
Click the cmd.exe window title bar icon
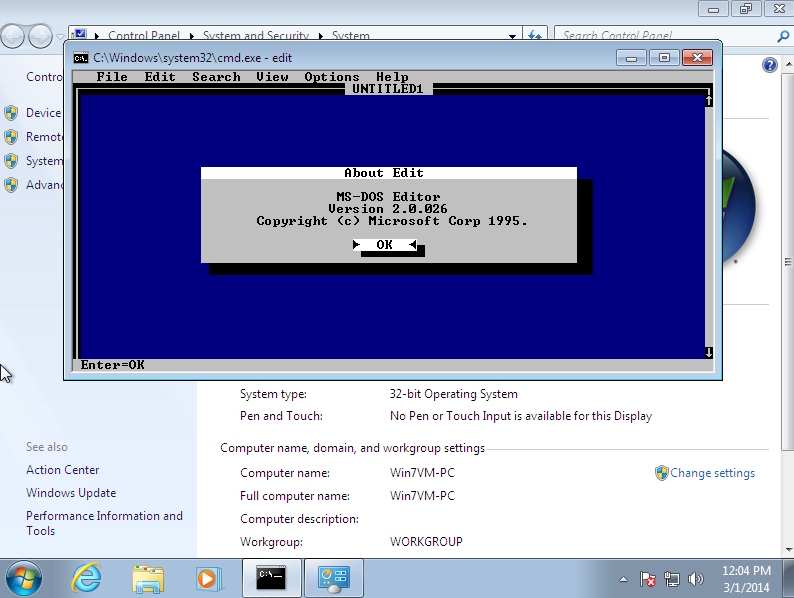[81, 58]
